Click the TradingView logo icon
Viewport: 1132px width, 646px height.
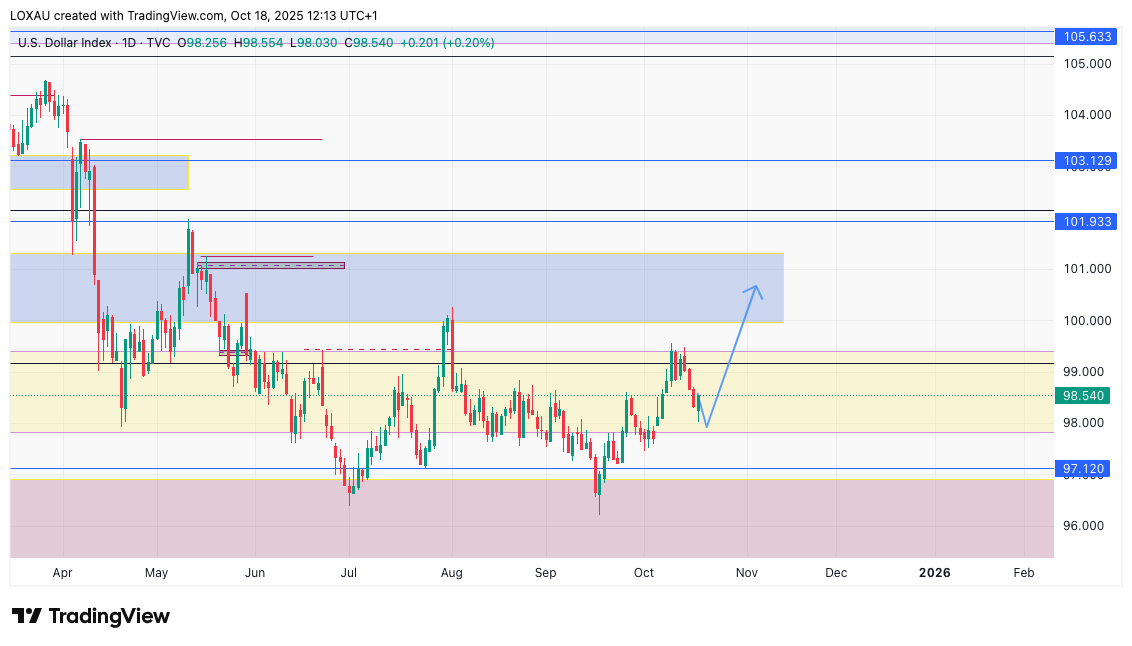tap(26, 616)
